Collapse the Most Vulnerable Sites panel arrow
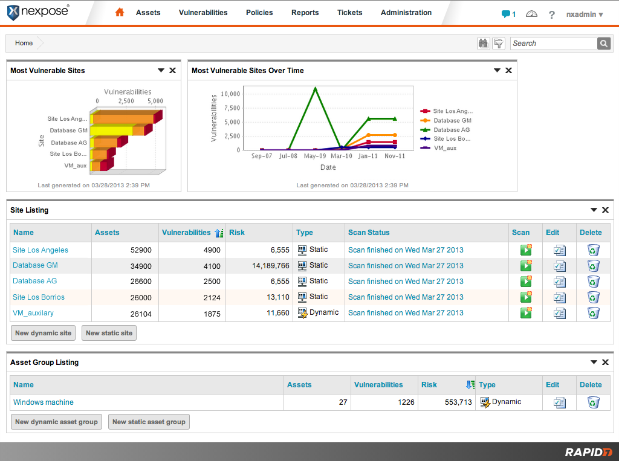This screenshot has width=619, height=461. (161, 71)
